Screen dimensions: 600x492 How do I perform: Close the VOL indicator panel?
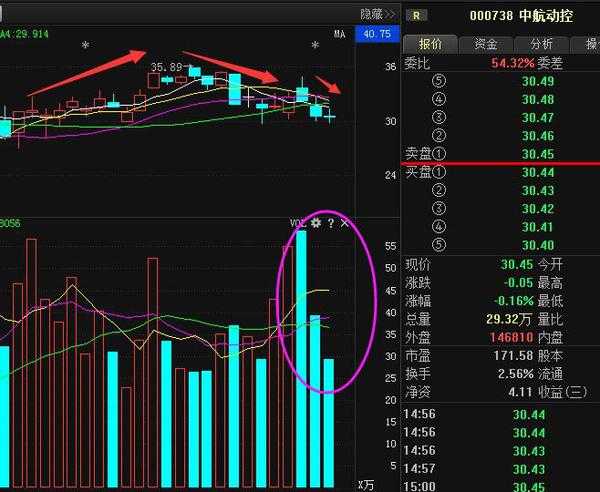click(x=344, y=223)
